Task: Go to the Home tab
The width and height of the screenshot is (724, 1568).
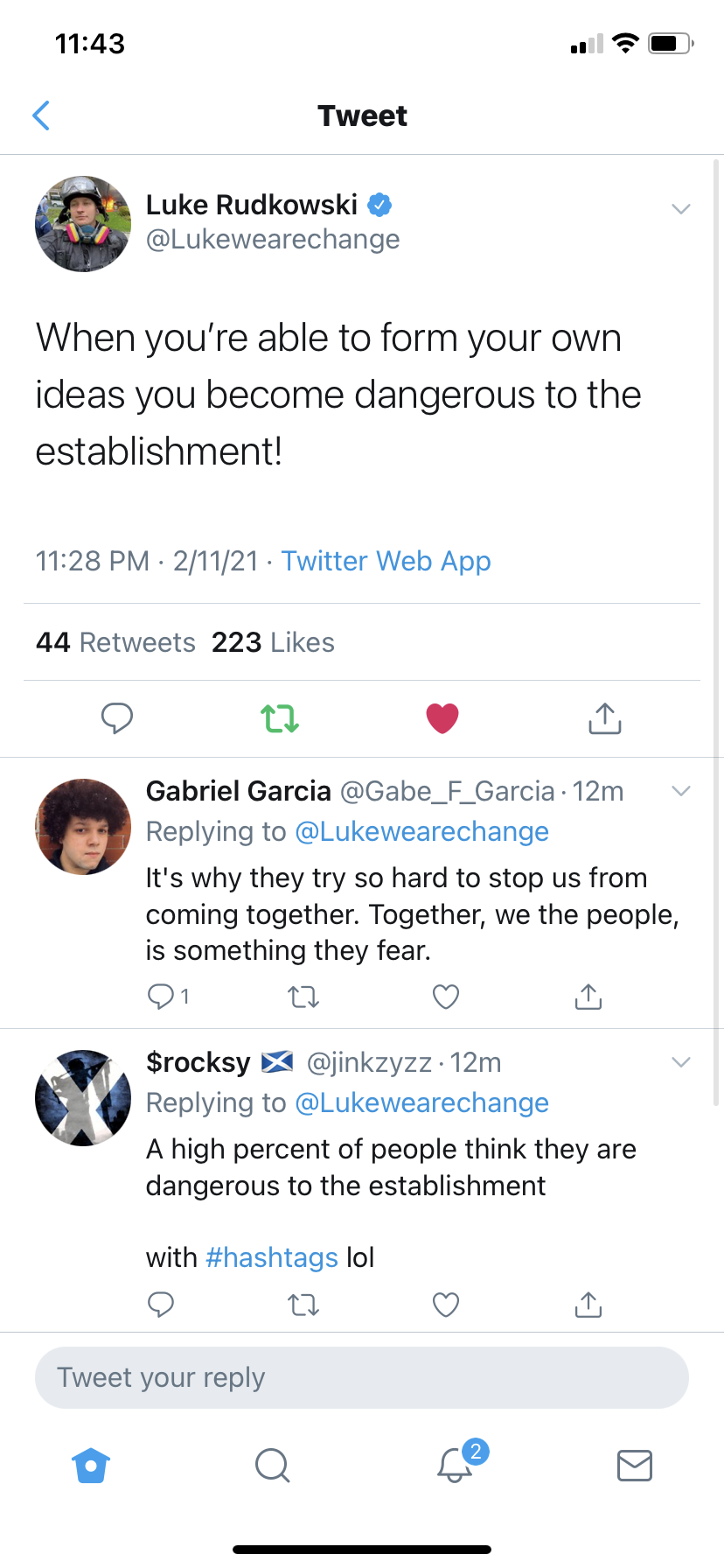Action: tap(91, 1465)
